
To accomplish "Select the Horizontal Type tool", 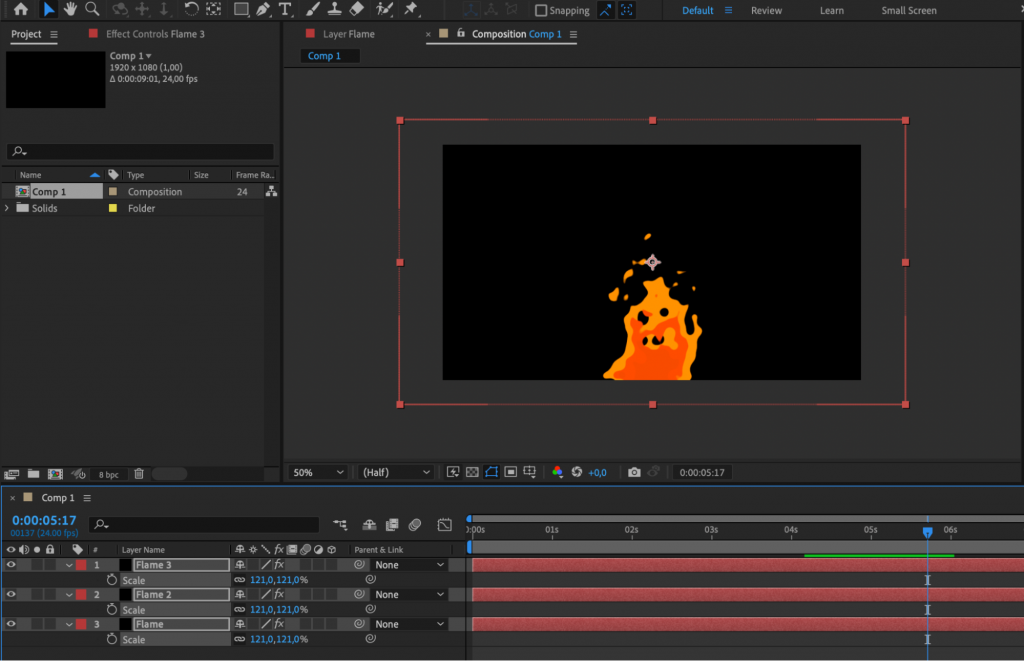I will click(x=286, y=10).
